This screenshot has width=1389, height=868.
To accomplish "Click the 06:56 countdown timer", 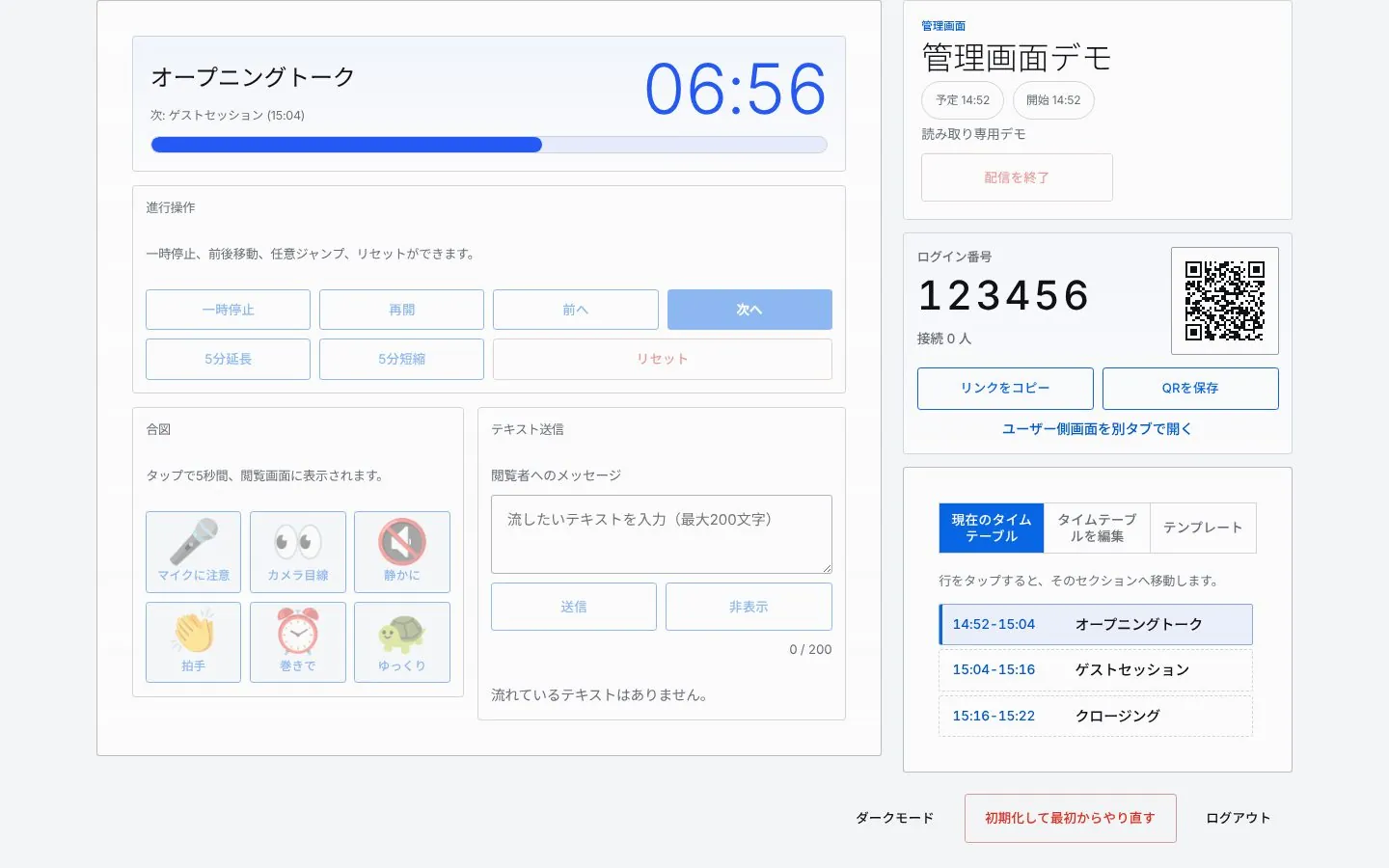I will [x=736, y=90].
